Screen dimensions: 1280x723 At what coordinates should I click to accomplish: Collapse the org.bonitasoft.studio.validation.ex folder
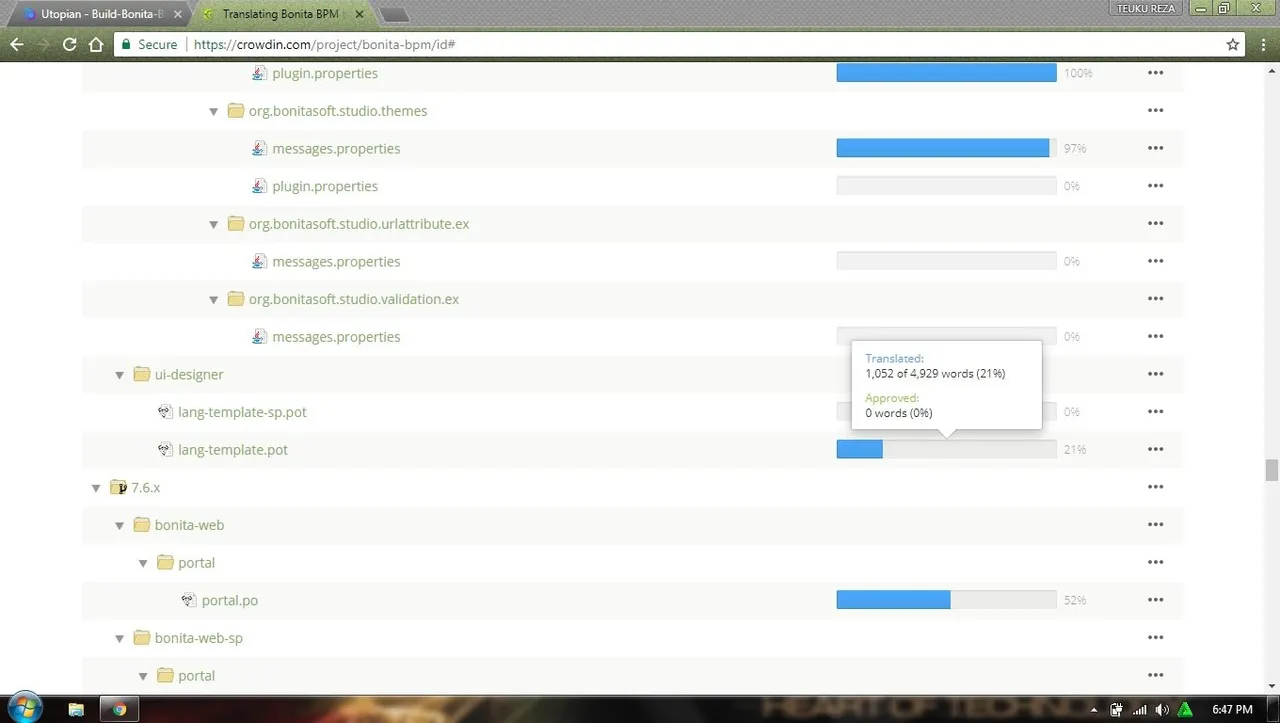pos(213,300)
